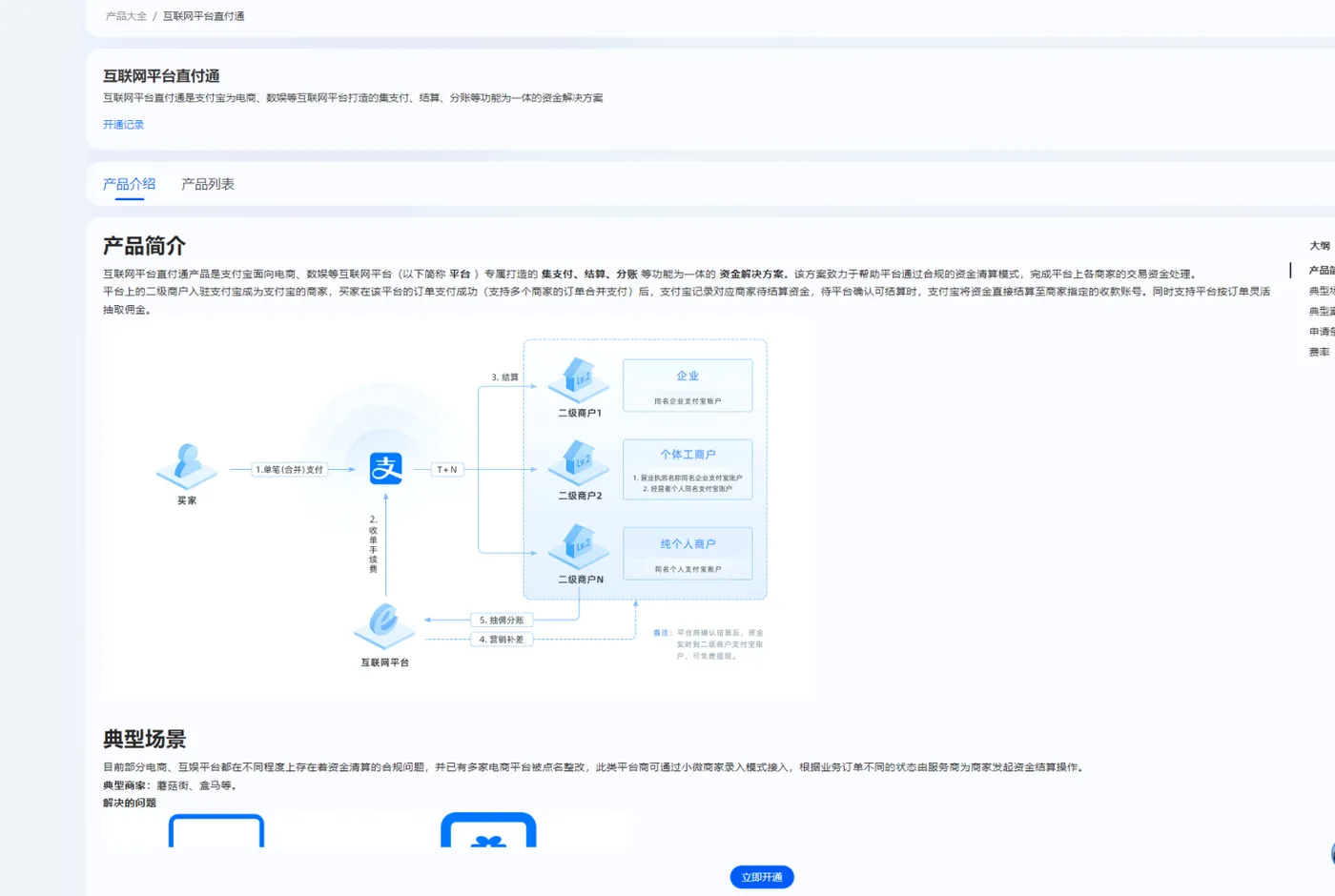
Task: Click the "1.单笔(合并)支付" label
Action: (290, 469)
